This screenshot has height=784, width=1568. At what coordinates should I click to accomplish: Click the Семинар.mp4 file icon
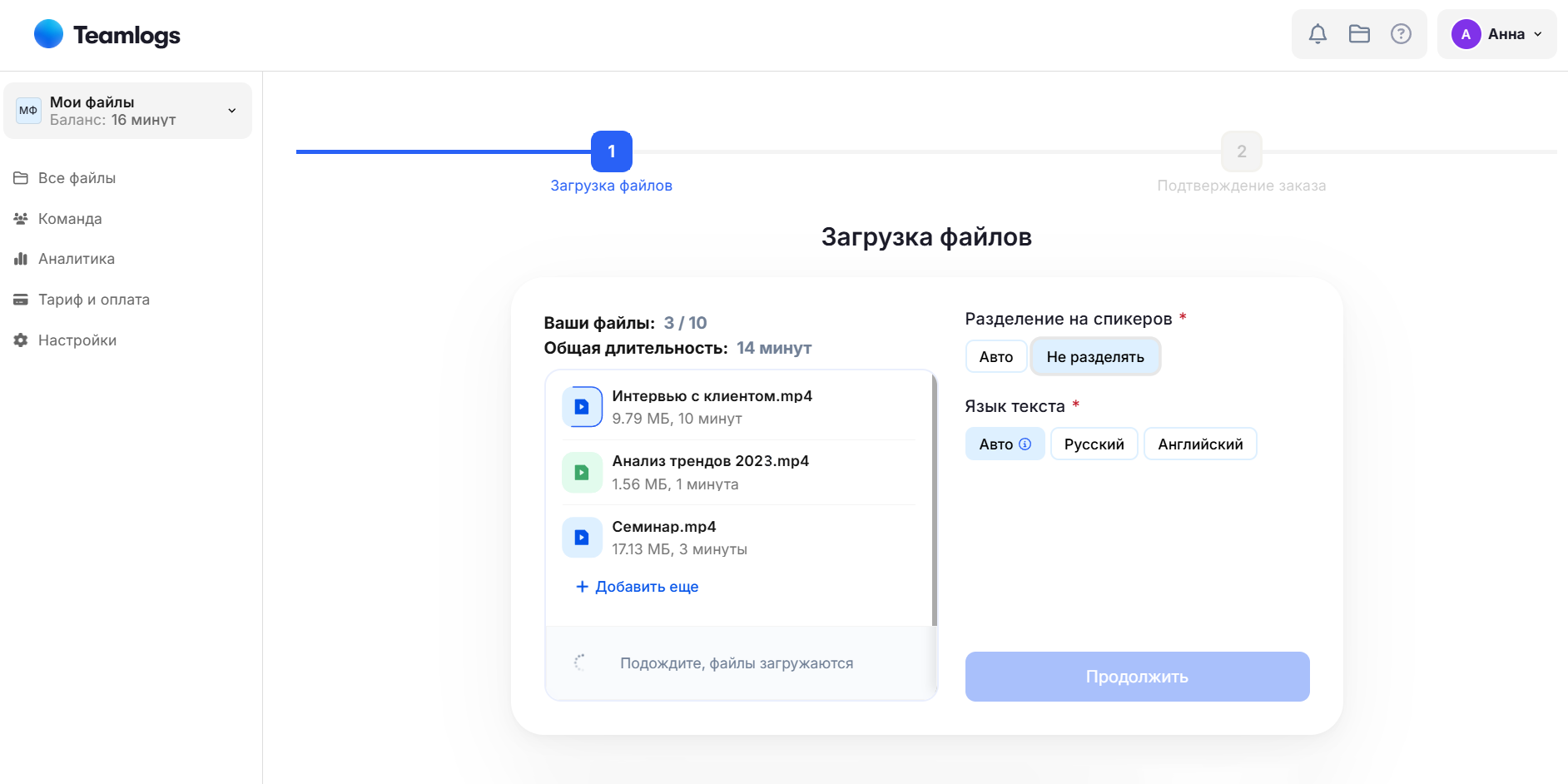582,538
